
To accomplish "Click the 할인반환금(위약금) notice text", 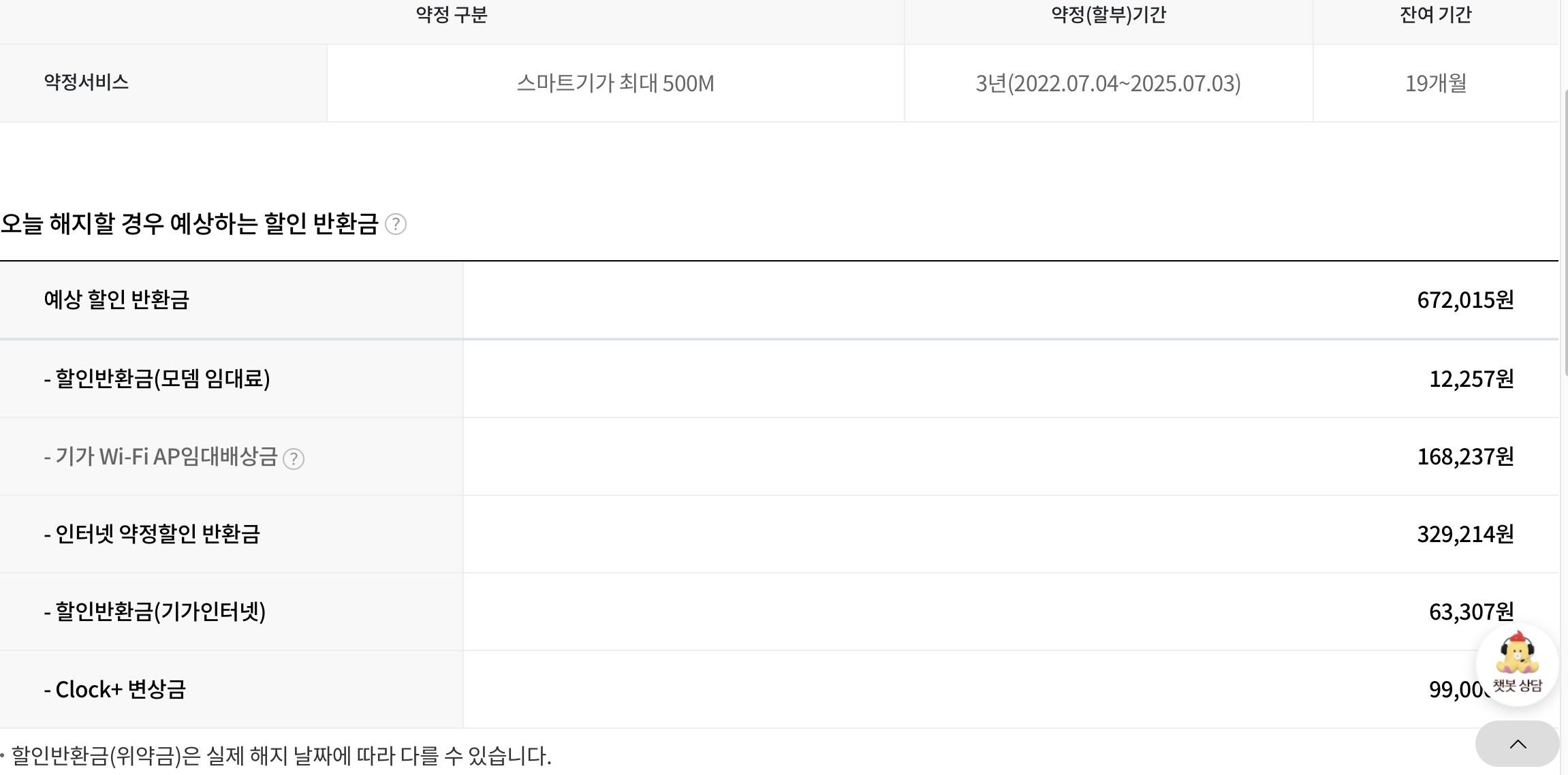I will point(281,755).
